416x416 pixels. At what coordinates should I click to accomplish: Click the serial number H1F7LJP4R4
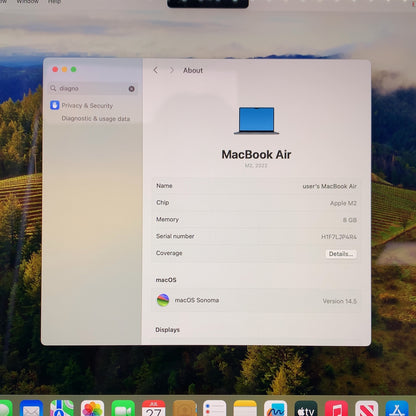pyautogui.click(x=339, y=237)
